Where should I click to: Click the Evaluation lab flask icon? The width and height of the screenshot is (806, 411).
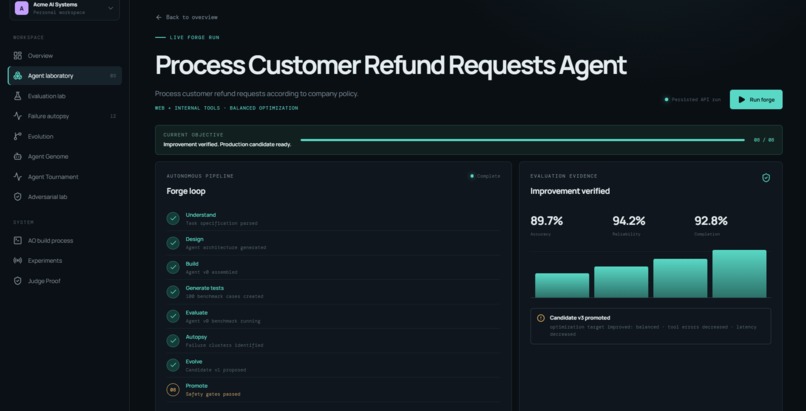[x=17, y=96]
